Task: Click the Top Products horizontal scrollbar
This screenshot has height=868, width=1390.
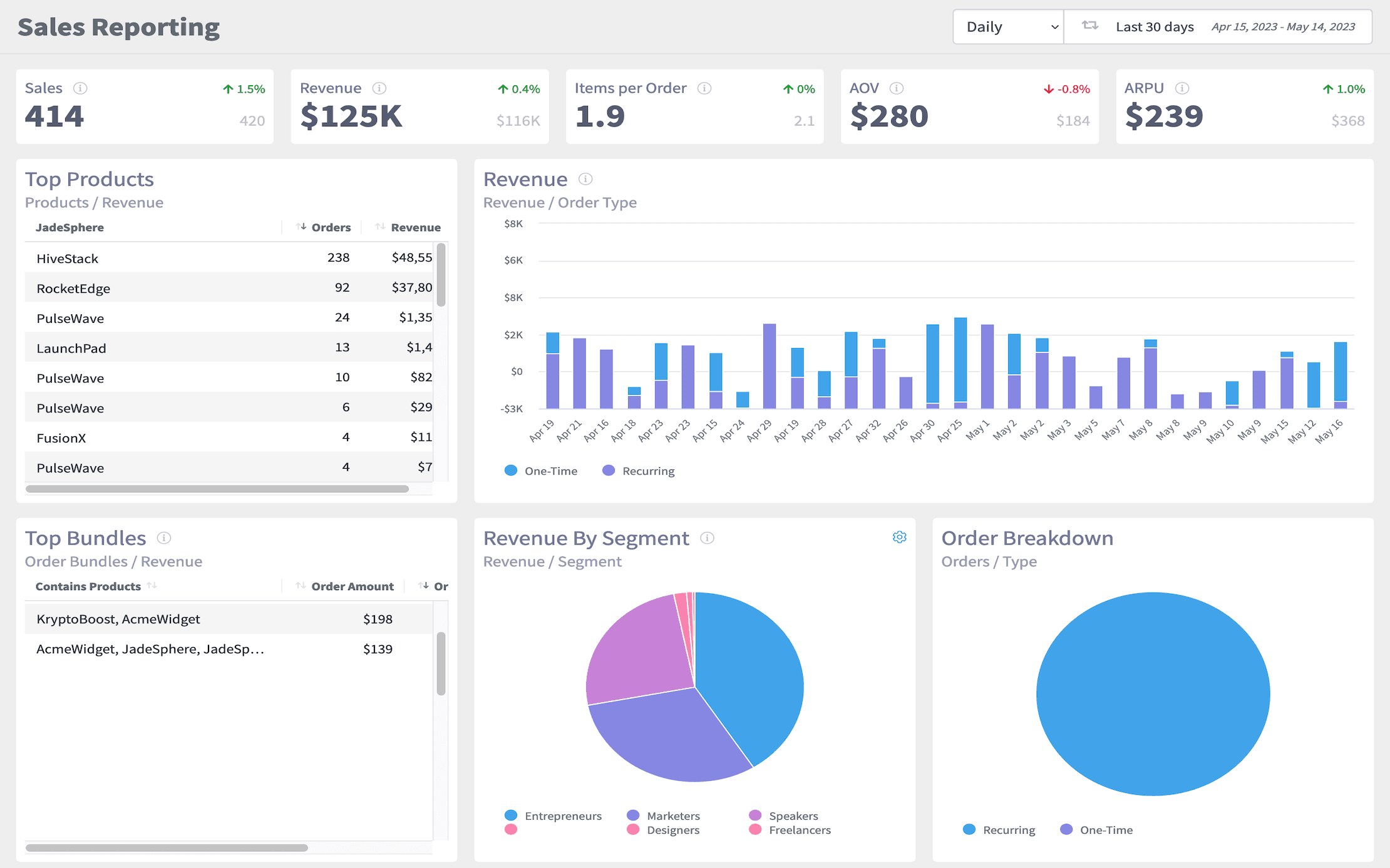Action: 217,489
